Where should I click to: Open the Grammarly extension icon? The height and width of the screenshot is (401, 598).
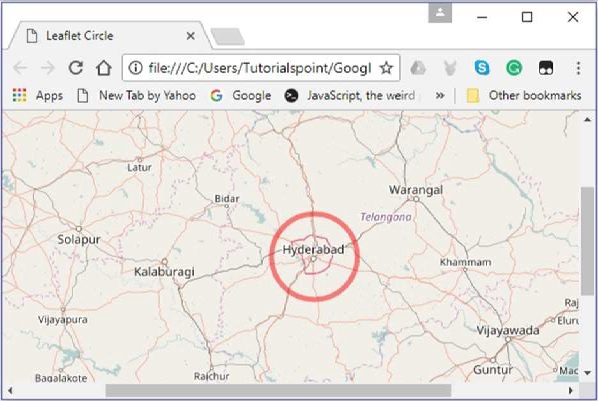pyautogui.click(x=514, y=68)
